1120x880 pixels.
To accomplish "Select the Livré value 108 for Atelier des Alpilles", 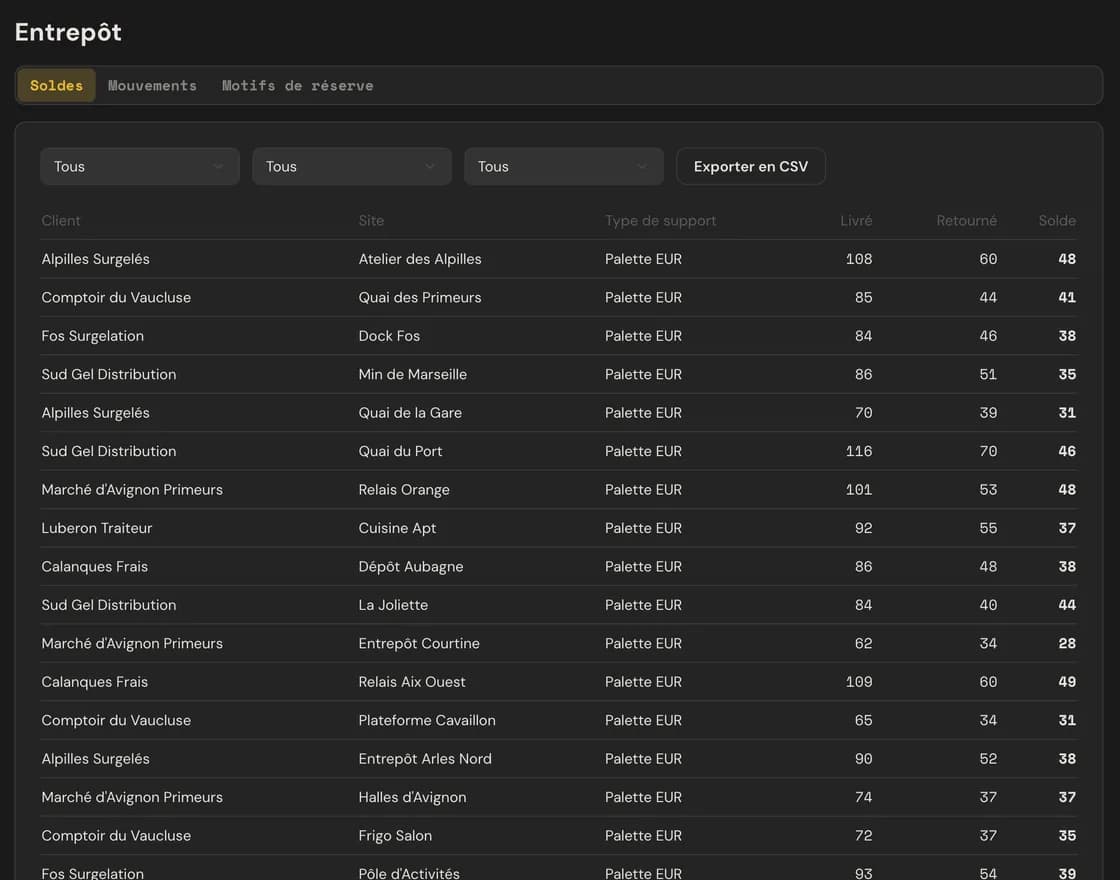I will pyautogui.click(x=859, y=259).
